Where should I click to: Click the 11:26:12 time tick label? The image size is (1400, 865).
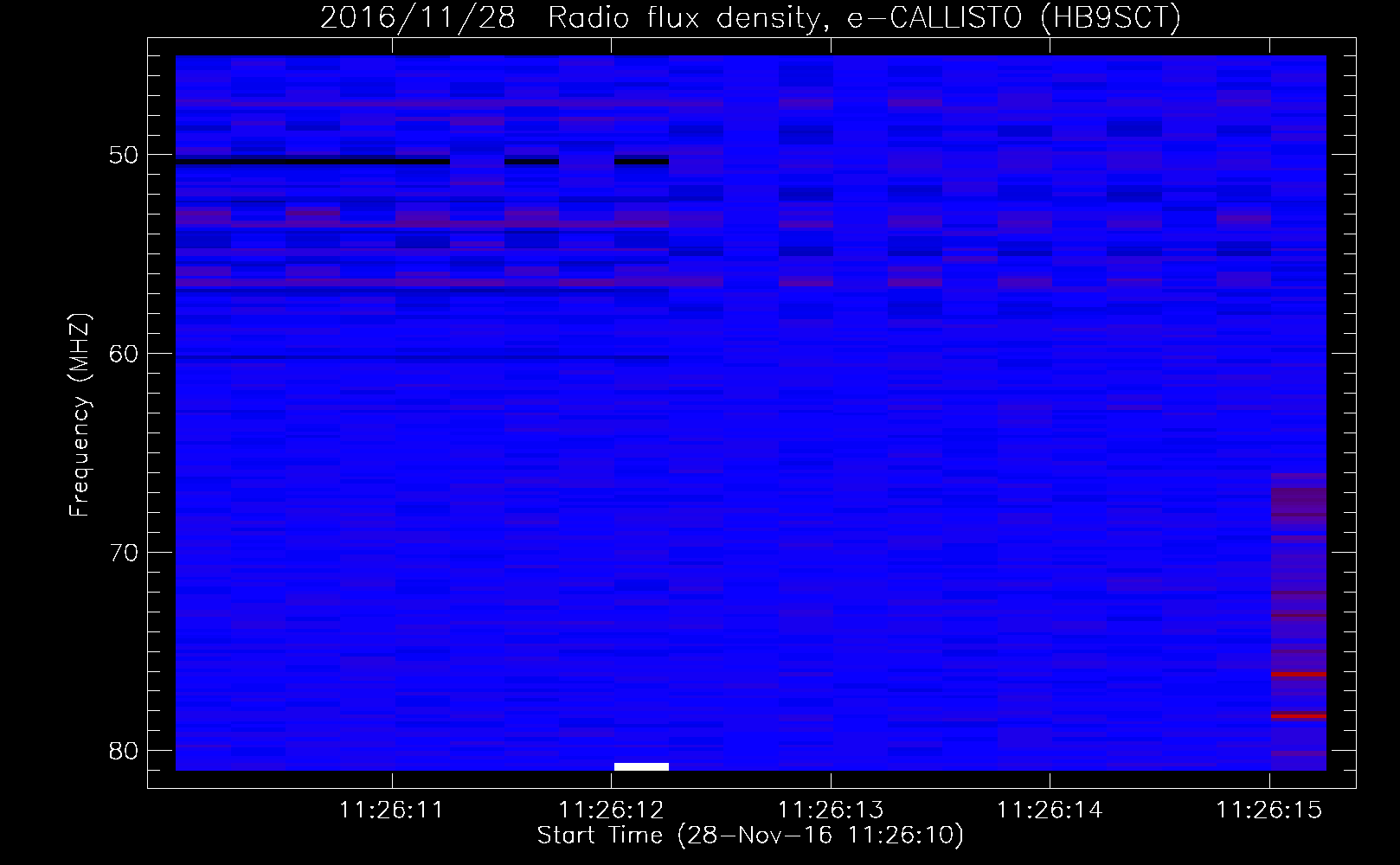611,811
